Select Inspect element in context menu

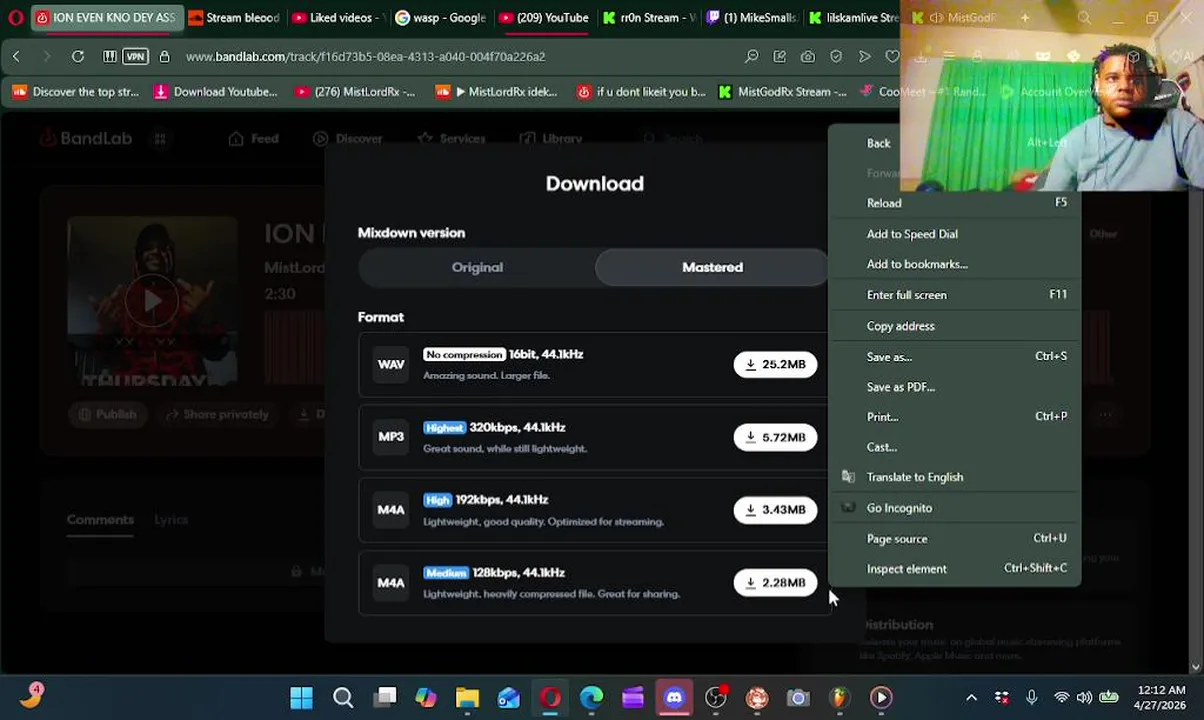[x=954, y=569]
